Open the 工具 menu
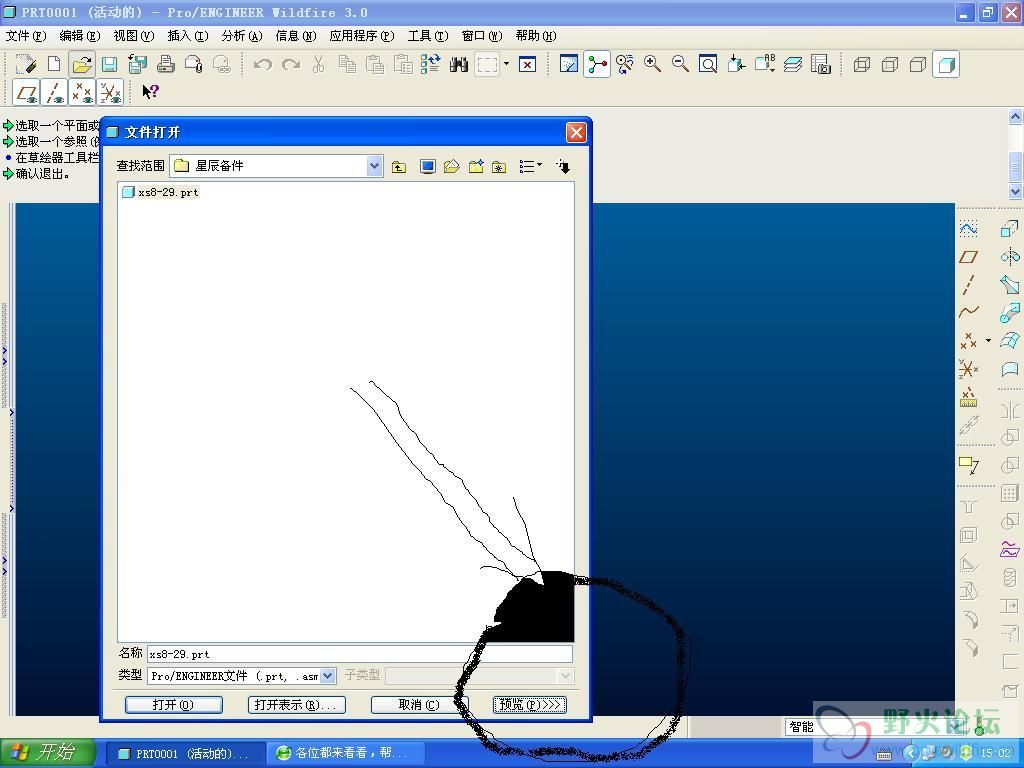 point(428,36)
